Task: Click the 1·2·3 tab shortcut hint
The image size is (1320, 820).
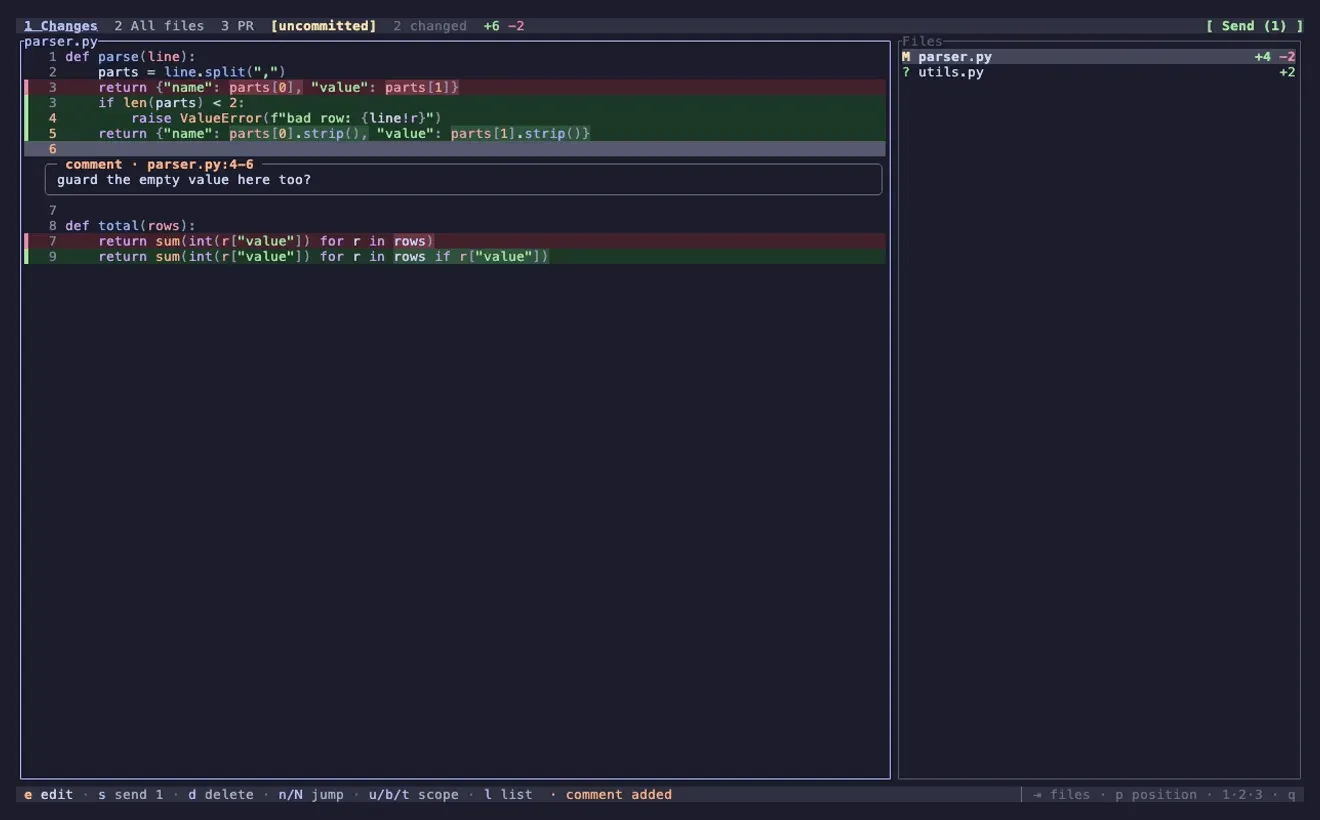Action: 1242,795
